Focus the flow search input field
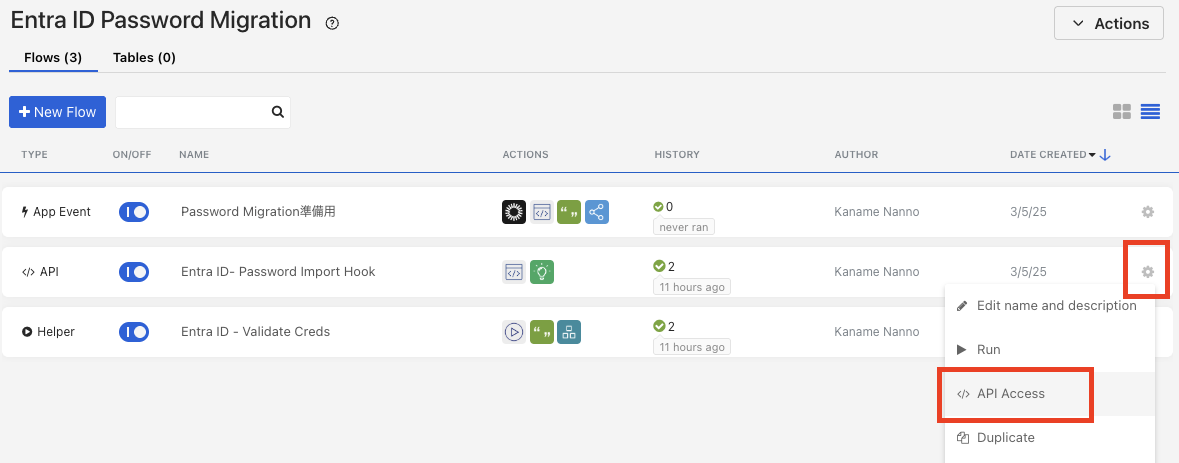This screenshot has height=463, width=1179. (x=192, y=112)
